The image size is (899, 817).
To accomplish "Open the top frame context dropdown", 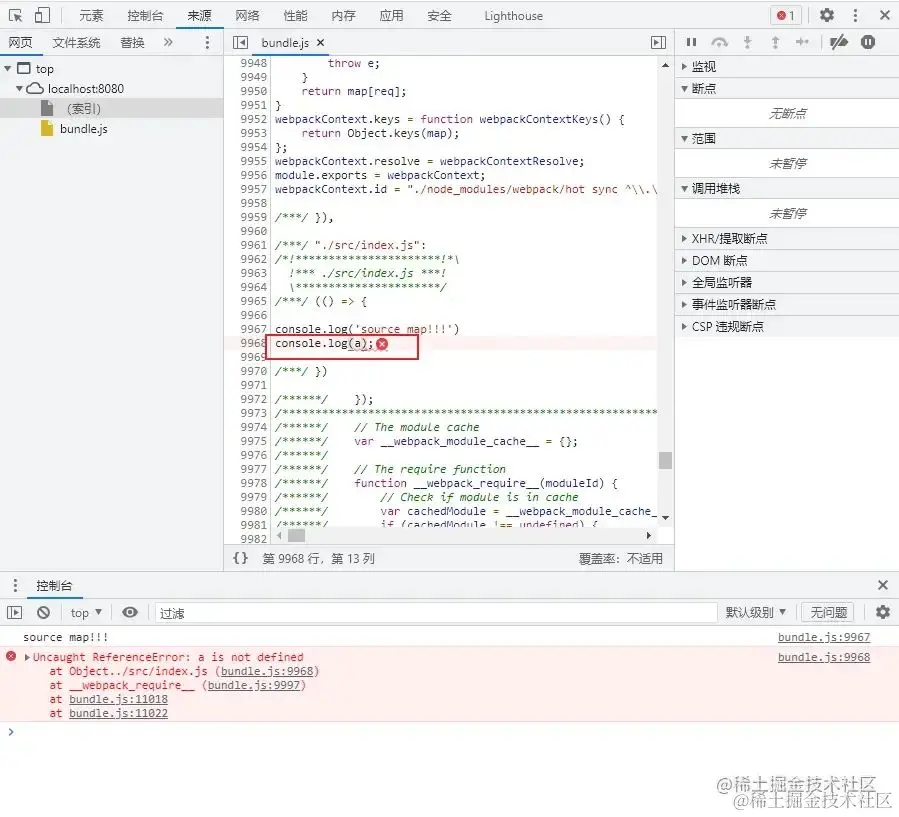I will [85, 612].
